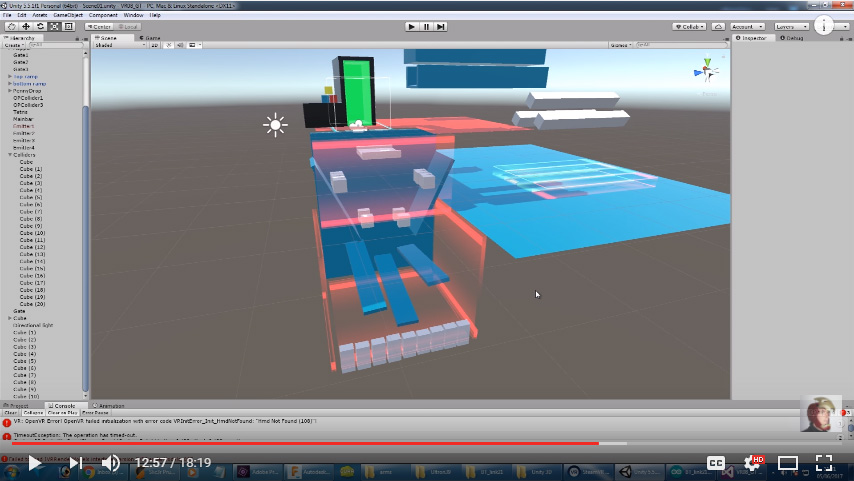This screenshot has width=854, height=481.
Task: Expand the Colliders object in Hierarchy
Action: click(x=9, y=155)
